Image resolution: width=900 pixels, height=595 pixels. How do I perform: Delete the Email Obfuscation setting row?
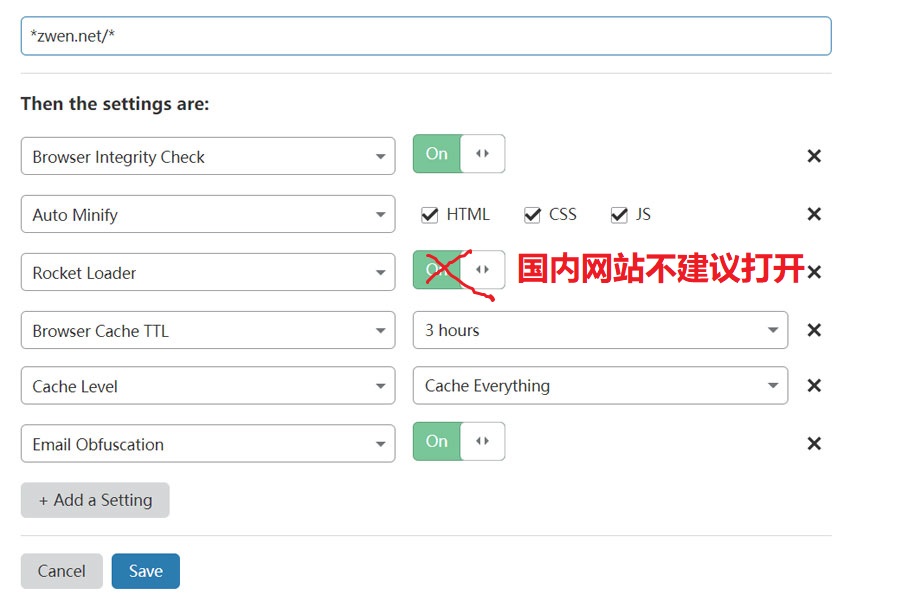point(814,444)
